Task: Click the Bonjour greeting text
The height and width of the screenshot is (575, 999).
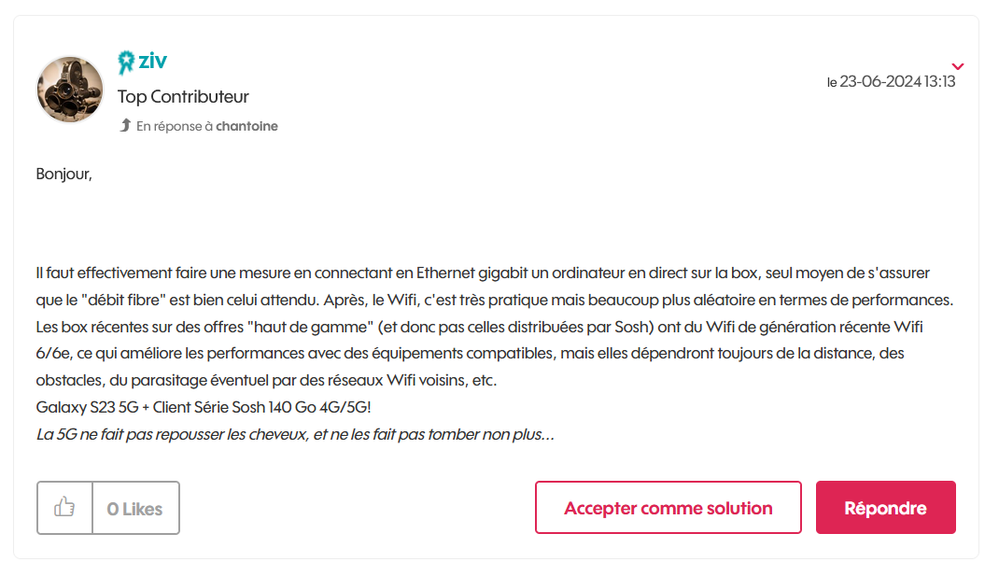Action: point(64,174)
